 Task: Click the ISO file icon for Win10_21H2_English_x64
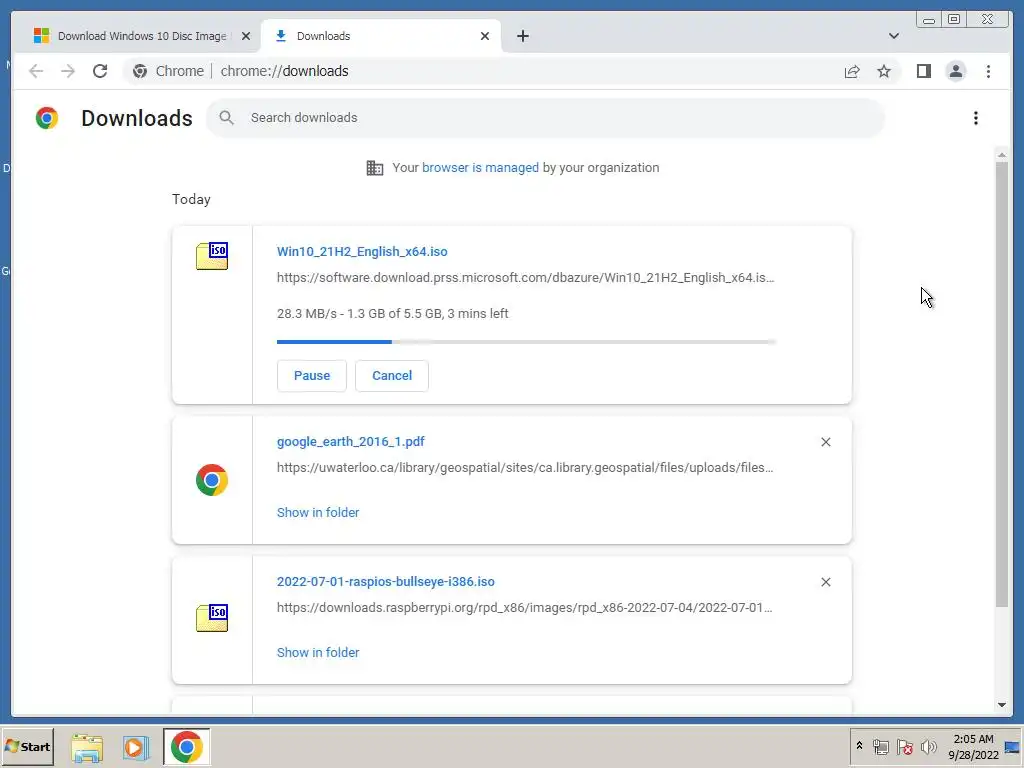pyautogui.click(x=212, y=256)
